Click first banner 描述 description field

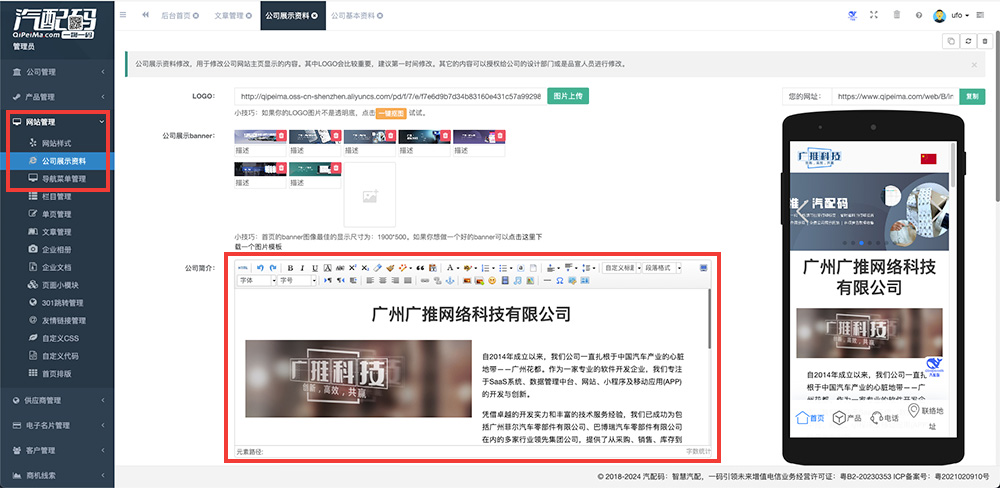260,151
